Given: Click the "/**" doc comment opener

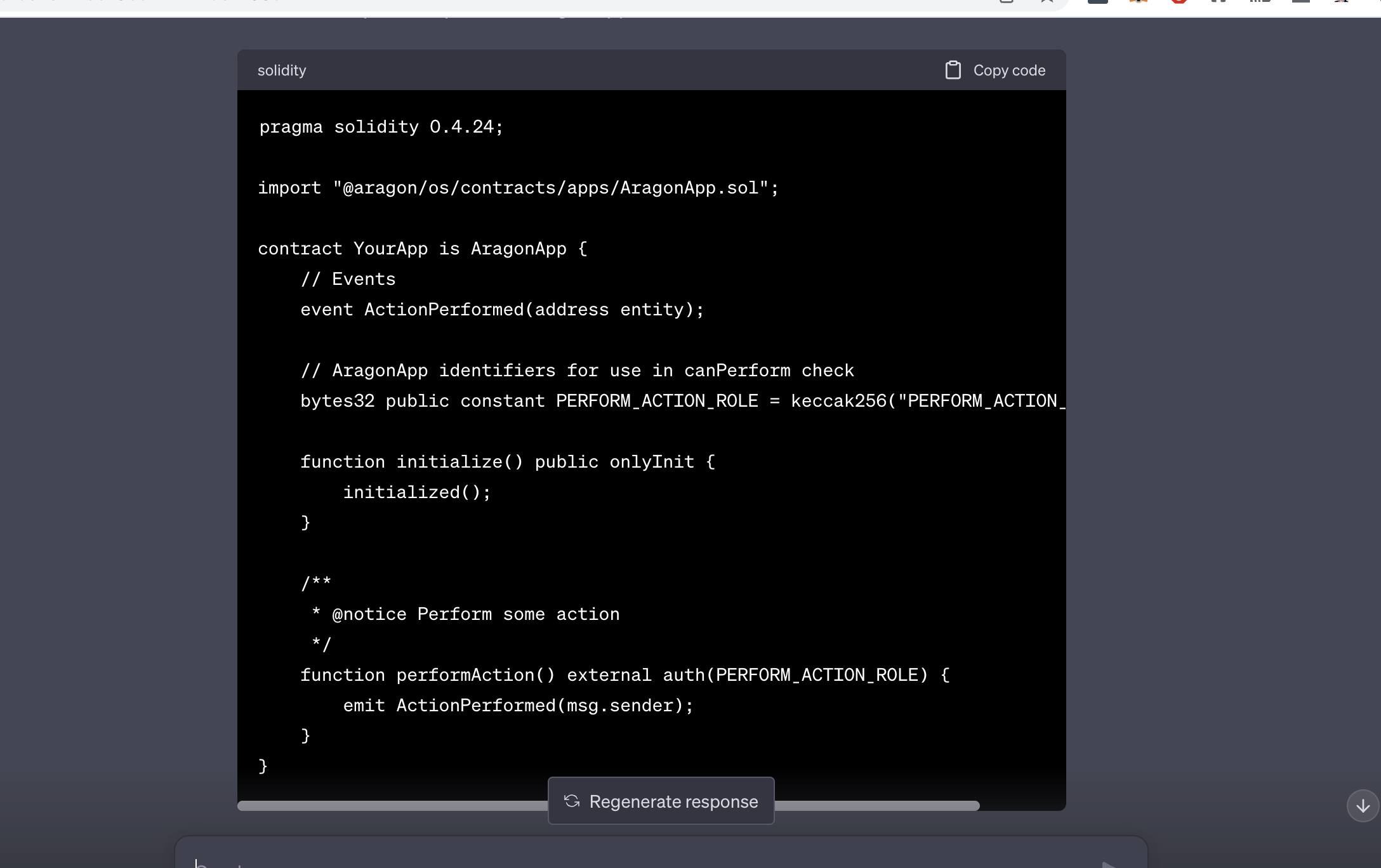Looking at the screenshot, I should 315,582.
